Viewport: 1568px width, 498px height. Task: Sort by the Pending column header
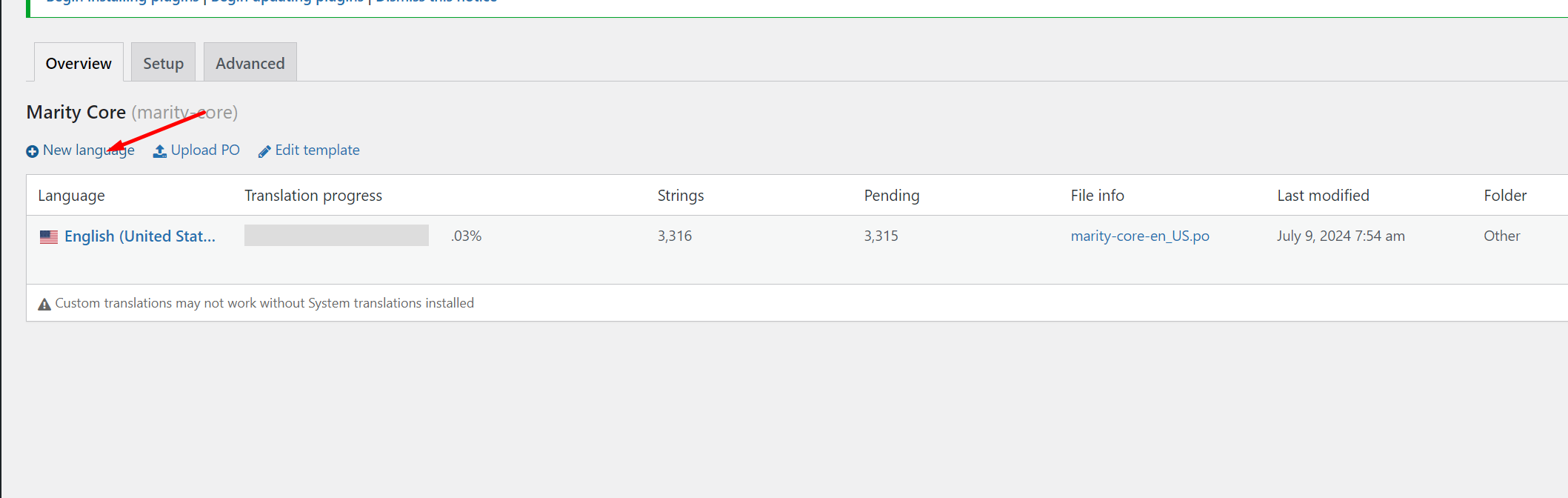point(892,196)
